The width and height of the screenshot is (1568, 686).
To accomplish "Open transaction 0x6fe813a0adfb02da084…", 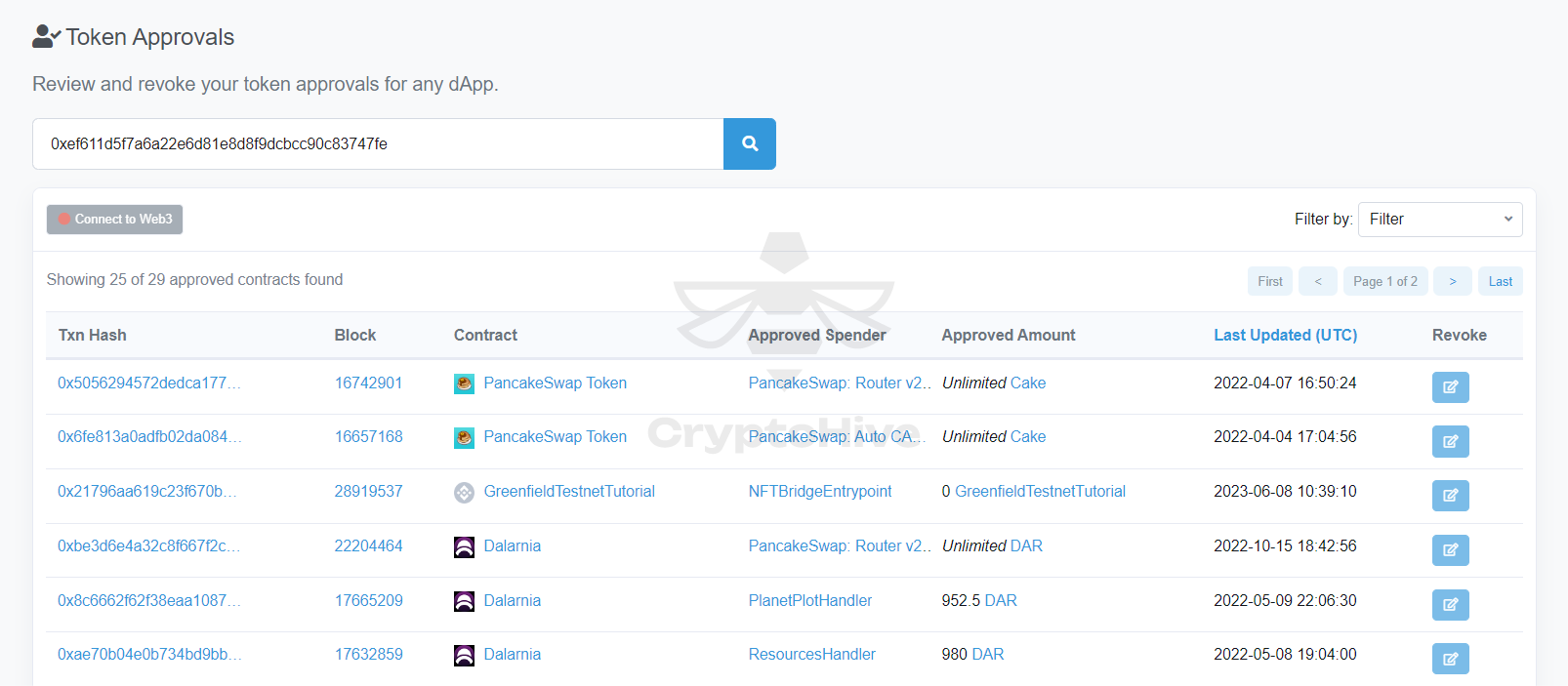I will point(149,436).
